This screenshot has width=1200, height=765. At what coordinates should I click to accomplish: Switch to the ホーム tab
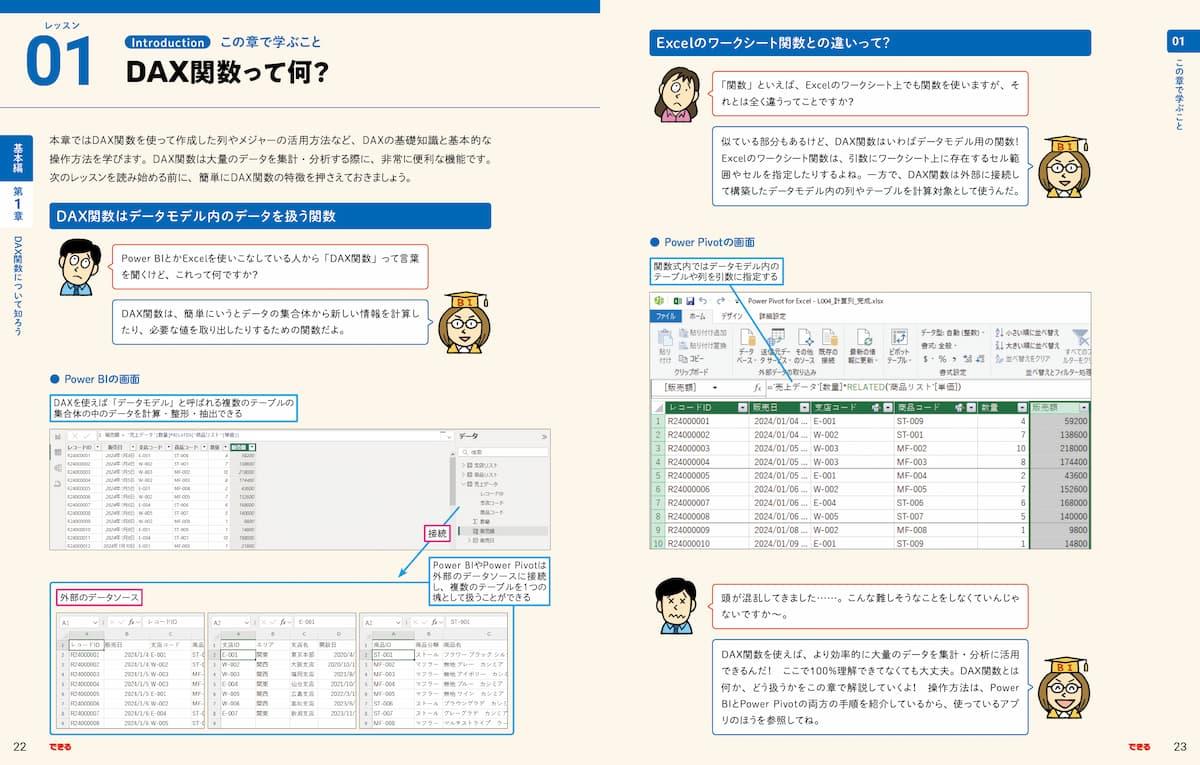[x=697, y=316]
